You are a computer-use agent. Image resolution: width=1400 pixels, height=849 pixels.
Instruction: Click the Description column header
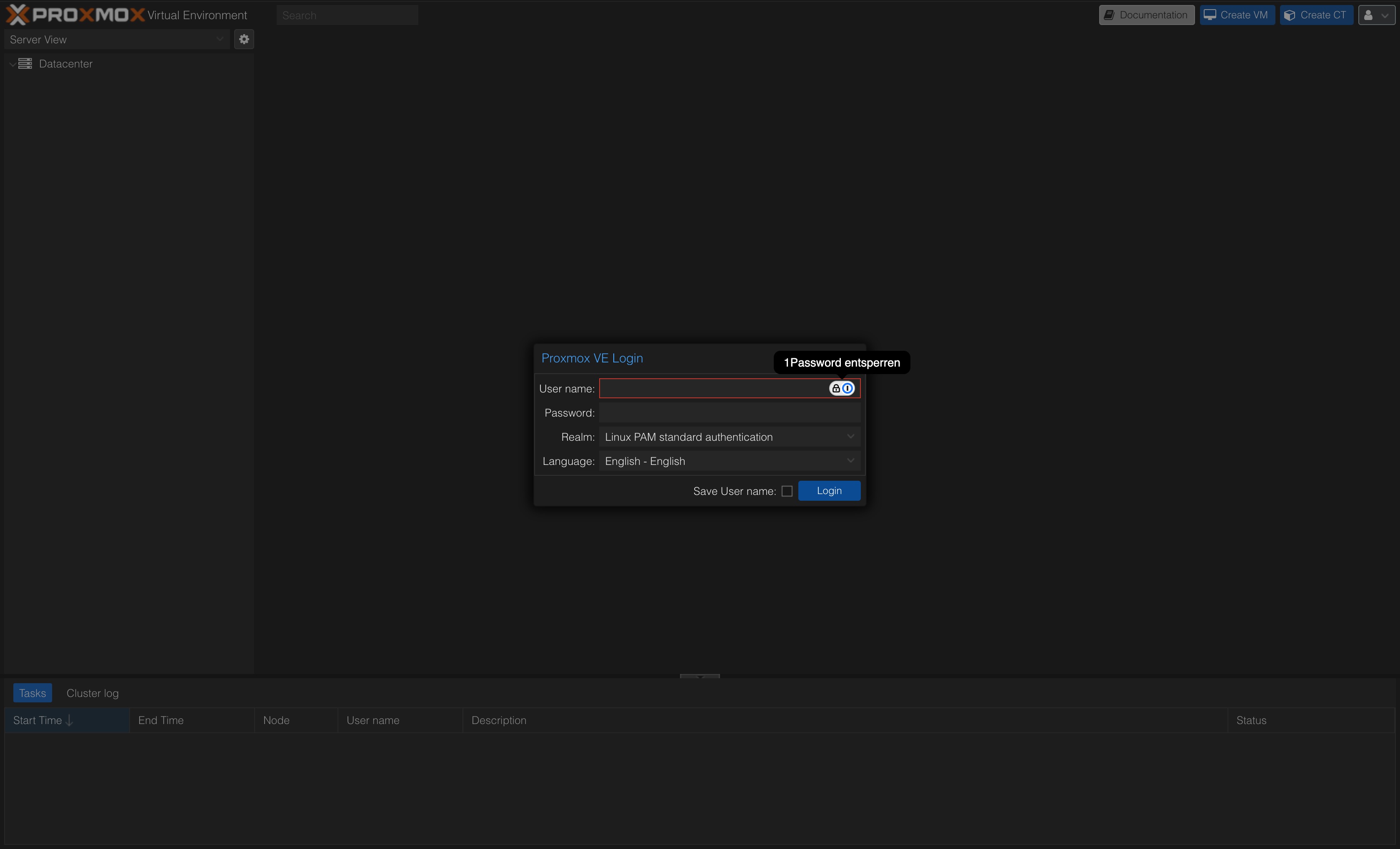coord(845,720)
